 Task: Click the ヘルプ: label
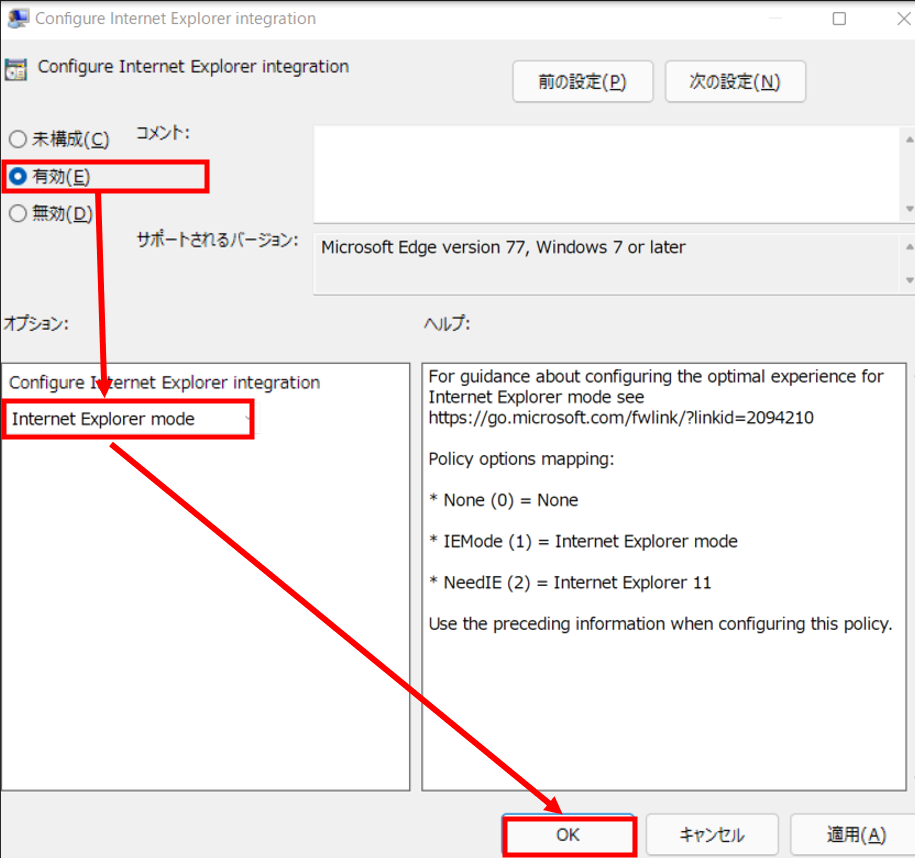(x=447, y=323)
